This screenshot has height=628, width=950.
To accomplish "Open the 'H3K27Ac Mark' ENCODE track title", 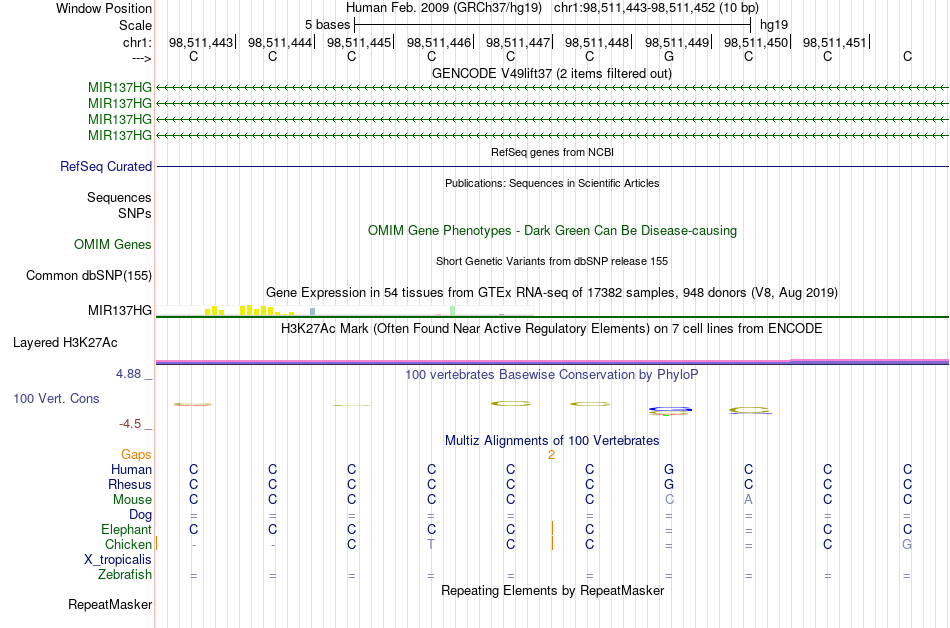I will (552, 329).
